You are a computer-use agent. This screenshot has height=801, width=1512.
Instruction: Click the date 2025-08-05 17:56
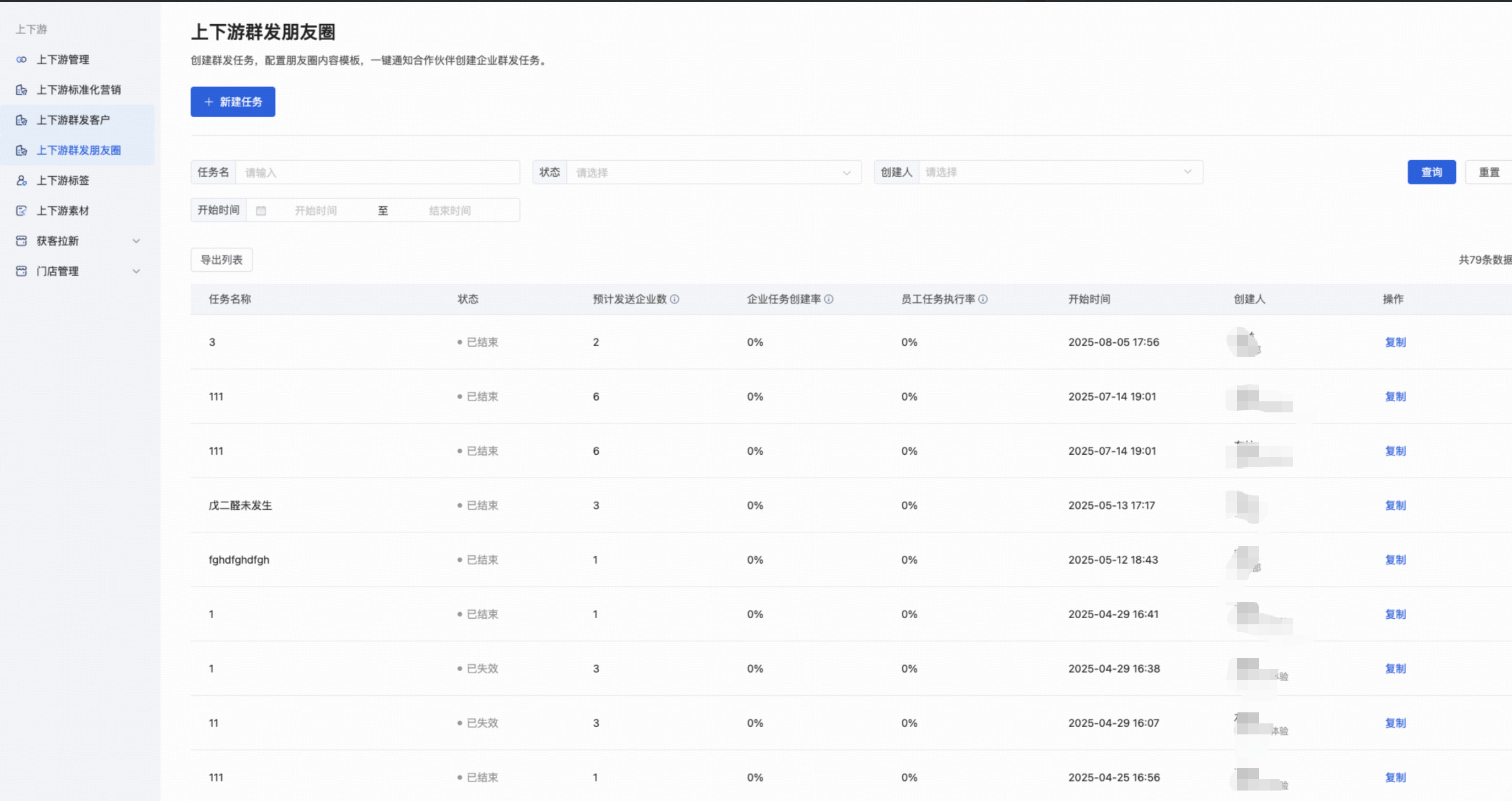1113,342
